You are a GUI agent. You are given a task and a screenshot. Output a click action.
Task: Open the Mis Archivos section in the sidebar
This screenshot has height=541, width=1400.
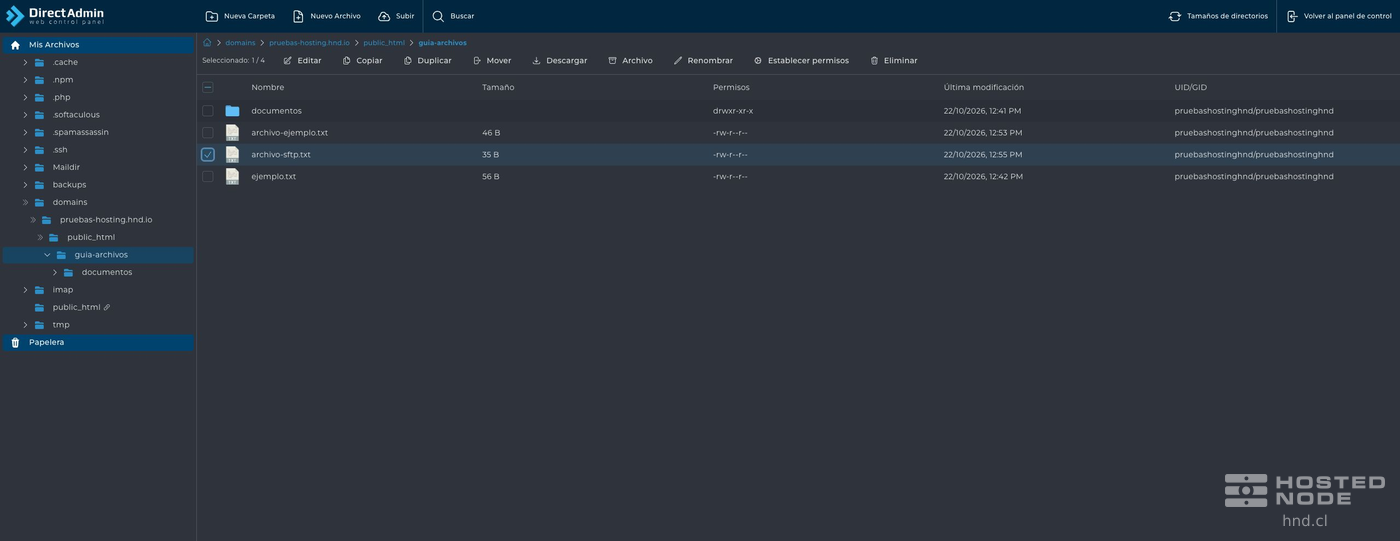(98, 45)
